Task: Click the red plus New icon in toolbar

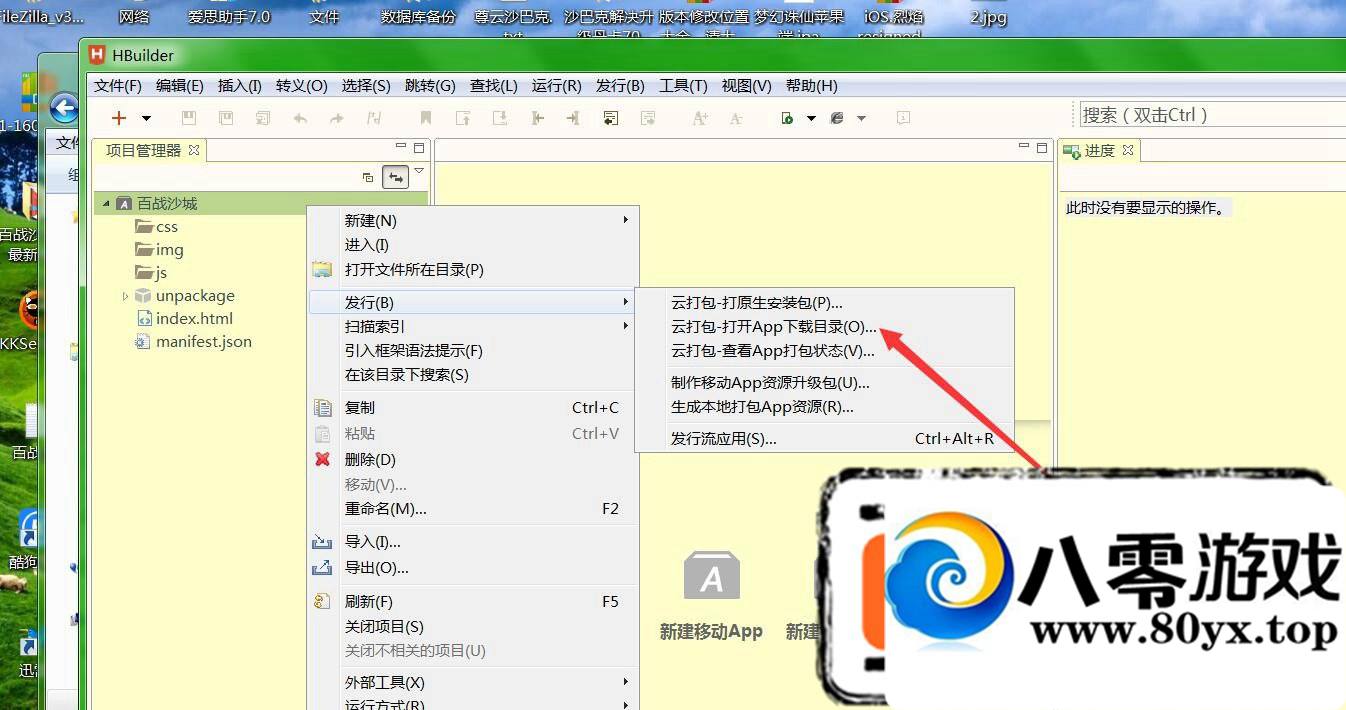Action: [x=119, y=118]
